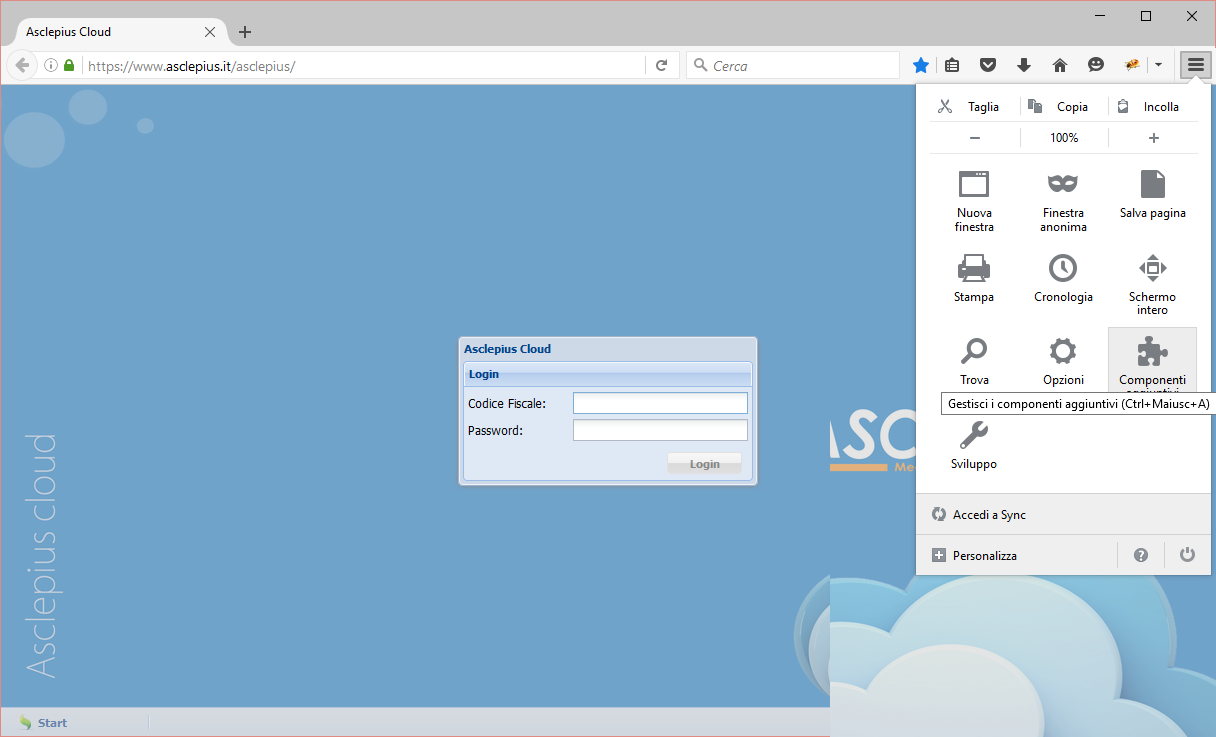Enter Schermo intero full screen mode
Image resolution: width=1216 pixels, height=737 pixels.
[1153, 284]
